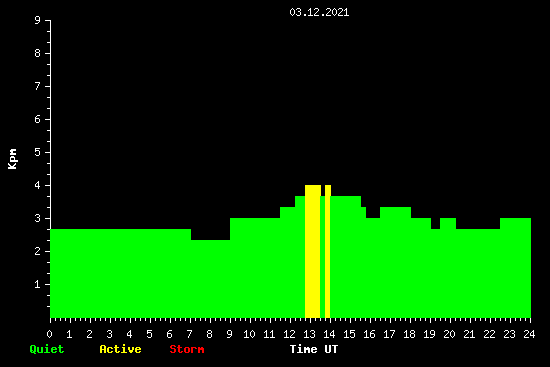Image resolution: width=550 pixels, height=367 pixels.
Task: Click x-axis hour label 15
Action: click(x=349, y=334)
